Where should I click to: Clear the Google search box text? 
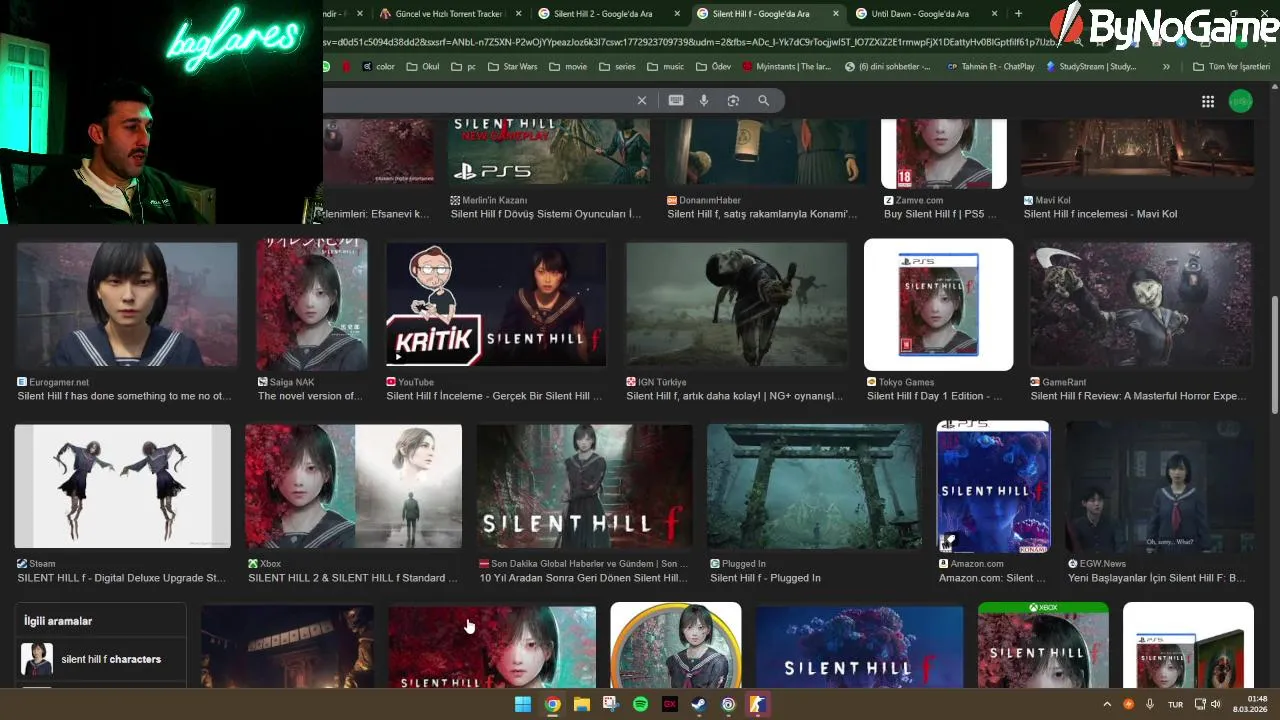642,100
